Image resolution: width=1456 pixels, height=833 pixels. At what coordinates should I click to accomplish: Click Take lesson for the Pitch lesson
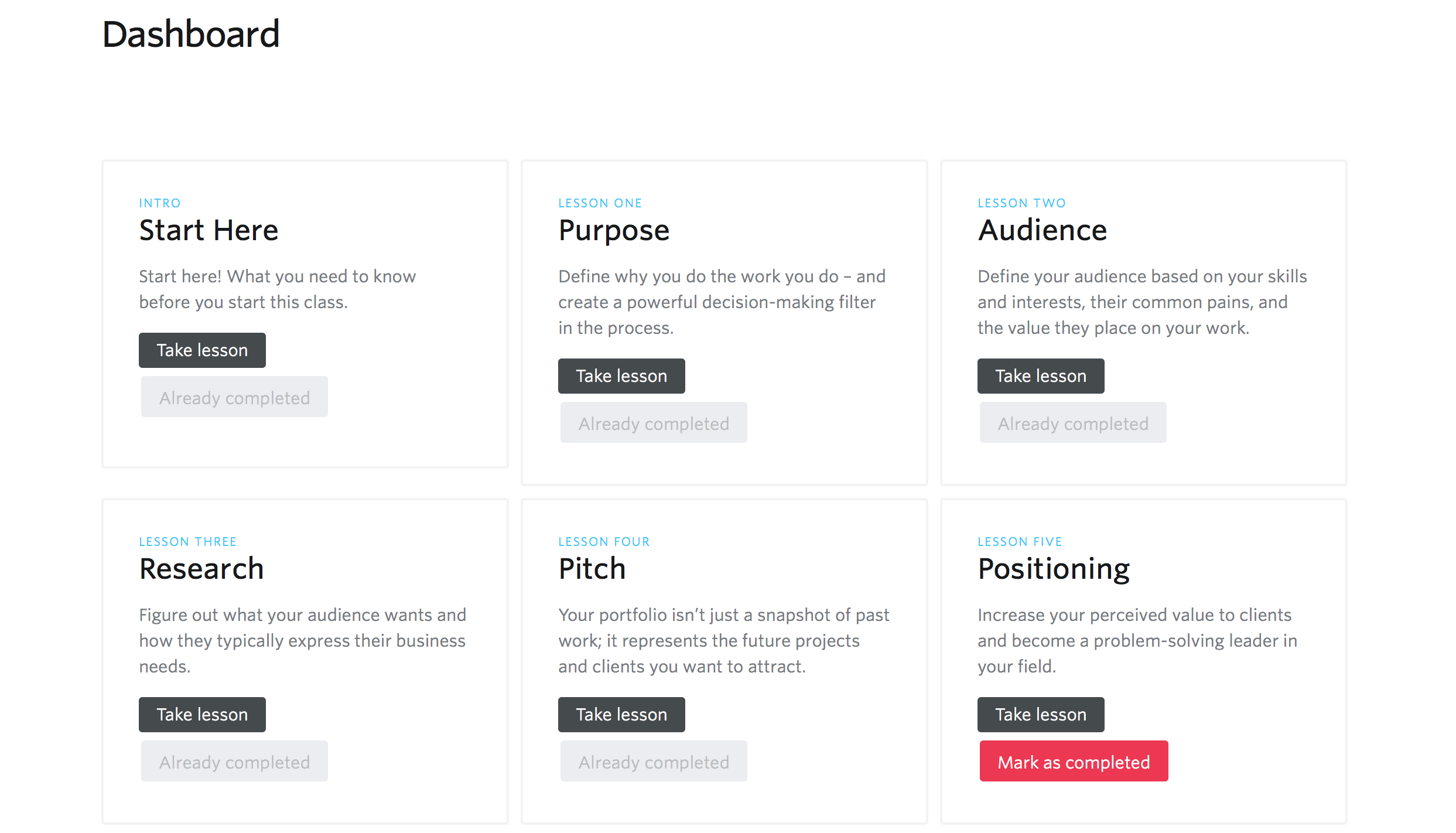coord(621,715)
